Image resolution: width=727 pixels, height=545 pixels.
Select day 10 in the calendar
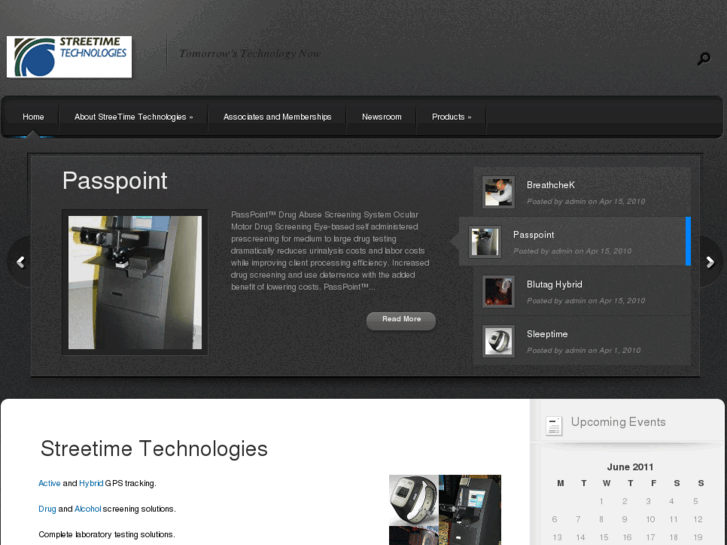coord(650,519)
